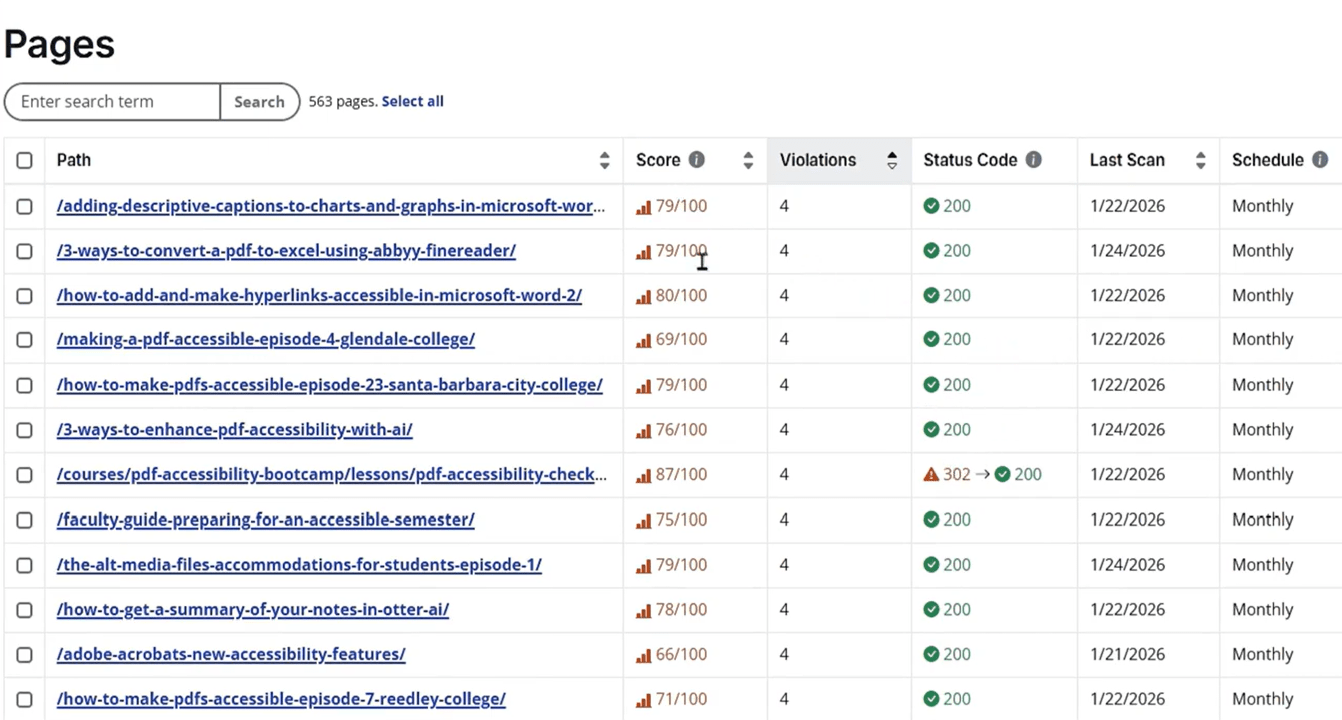Image resolution: width=1342 pixels, height=720 pixels.
Task: Click the Status Code info icon
Action: pyautogui.click(x=1034, y=160)
